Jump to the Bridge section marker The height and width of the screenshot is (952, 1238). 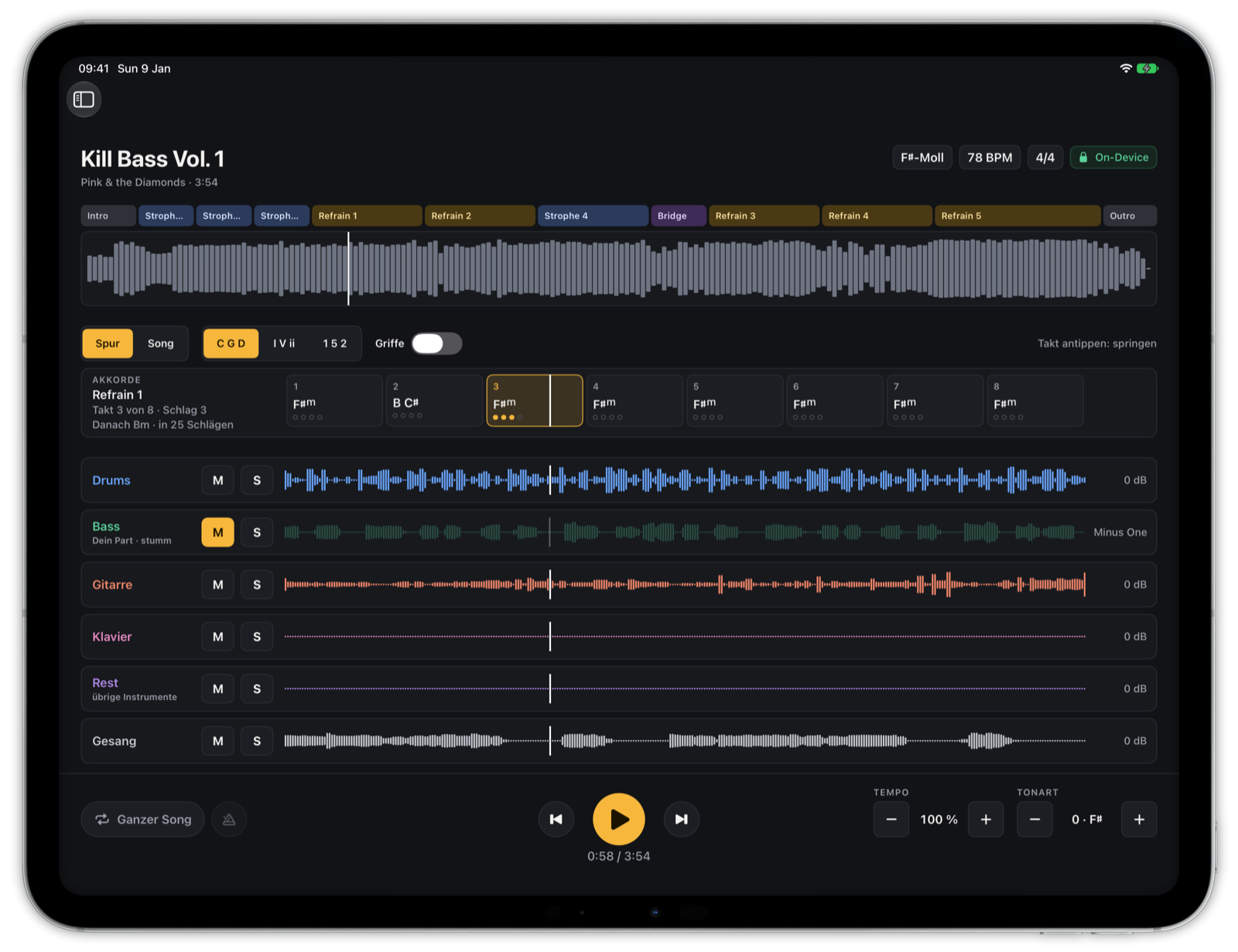679,216
